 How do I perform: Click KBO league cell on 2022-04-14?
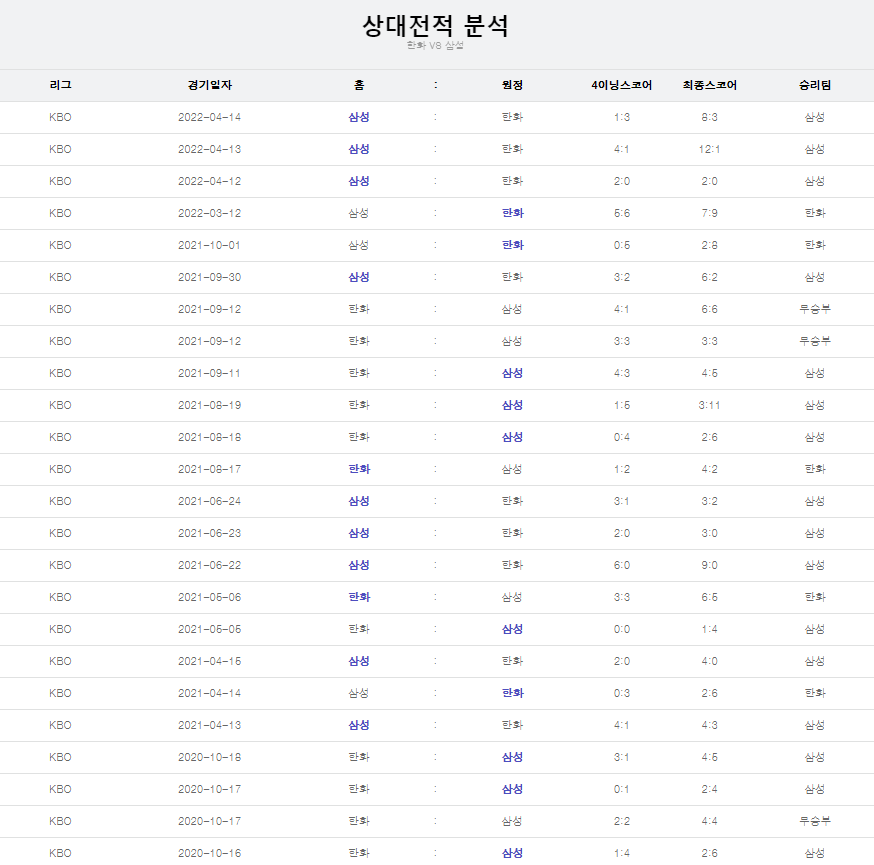coord(60,117)
